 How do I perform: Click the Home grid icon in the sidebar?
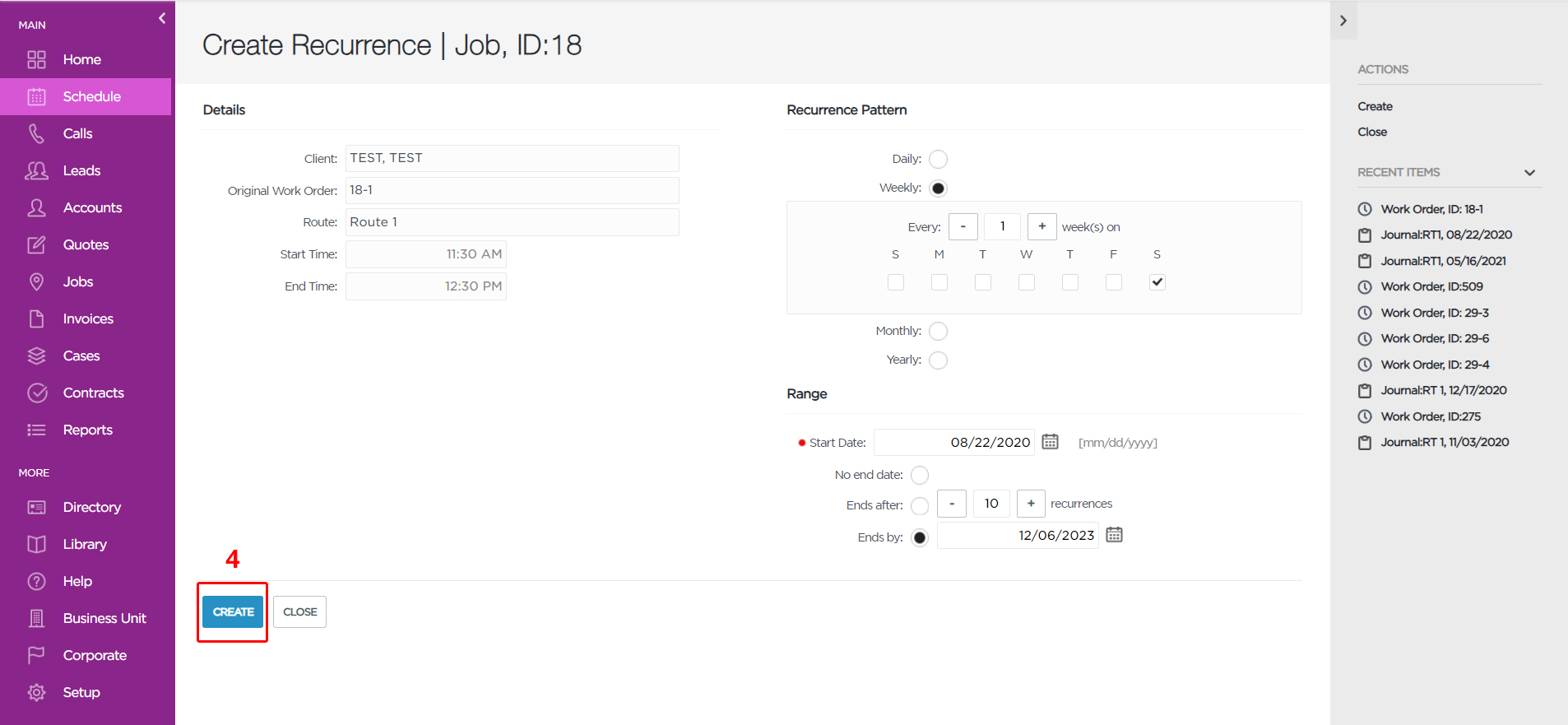click(36, 59)
